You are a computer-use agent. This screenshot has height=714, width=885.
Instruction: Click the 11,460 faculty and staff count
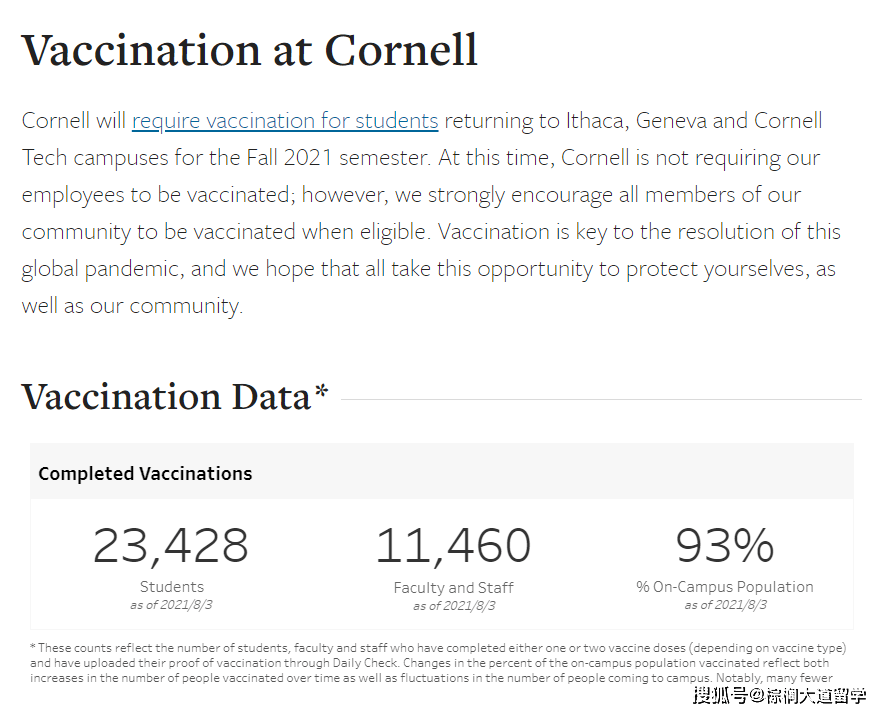[453, 546]
